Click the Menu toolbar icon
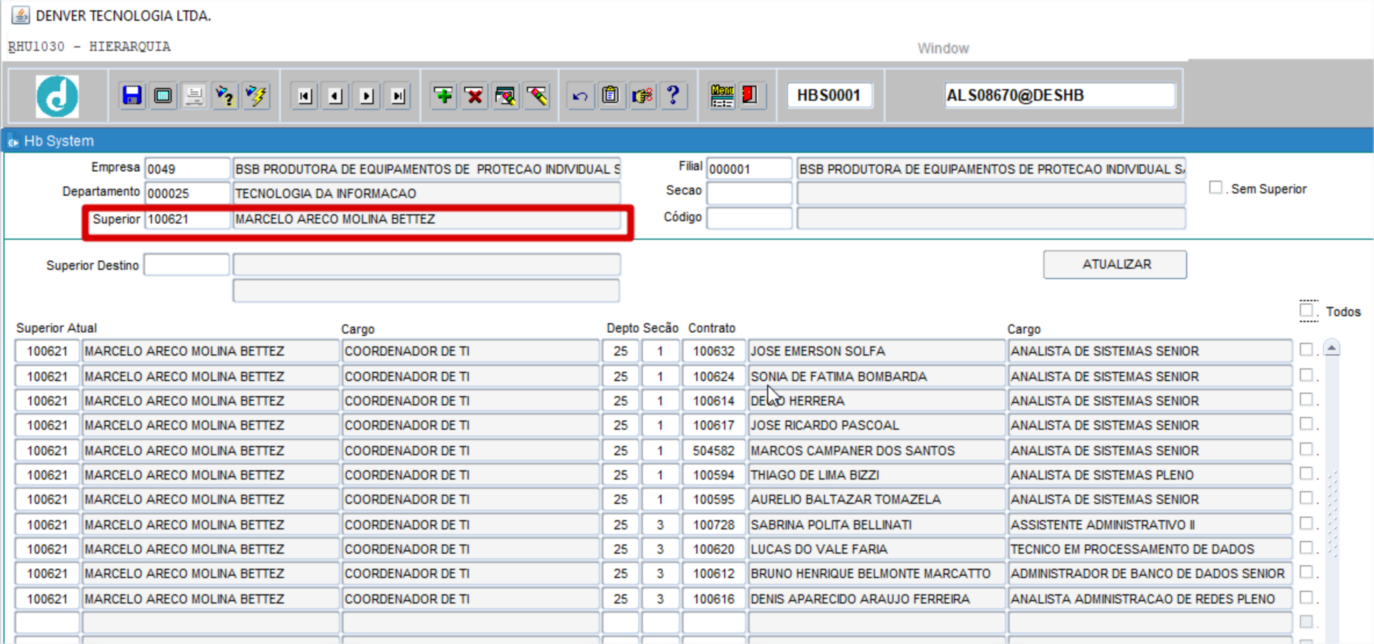Image resolution: width=1374 pixels, height=644 pixels. pos(722,96)
